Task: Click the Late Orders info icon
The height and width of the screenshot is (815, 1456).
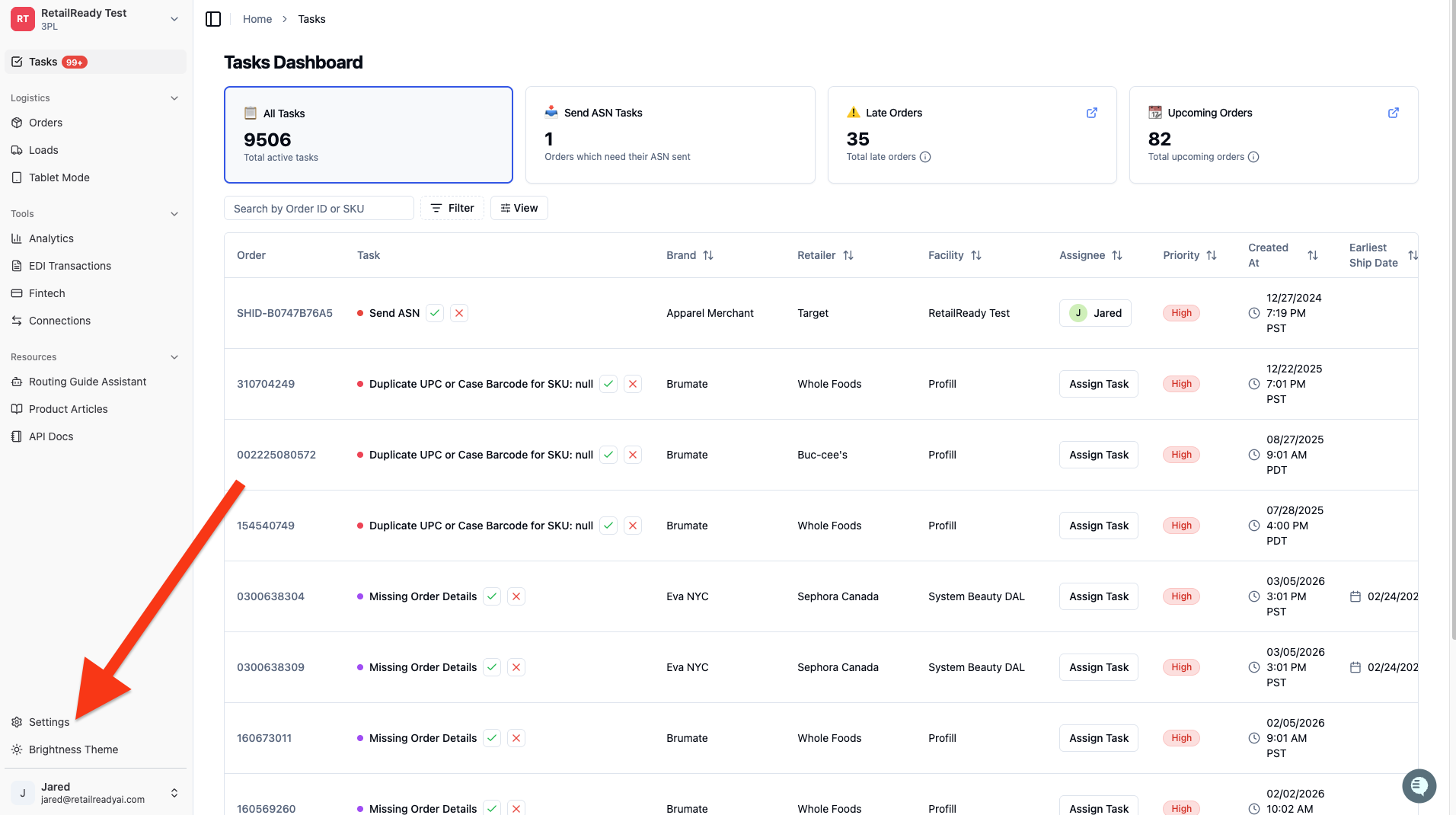Action: pyautogui.click(x=925, y=157)
